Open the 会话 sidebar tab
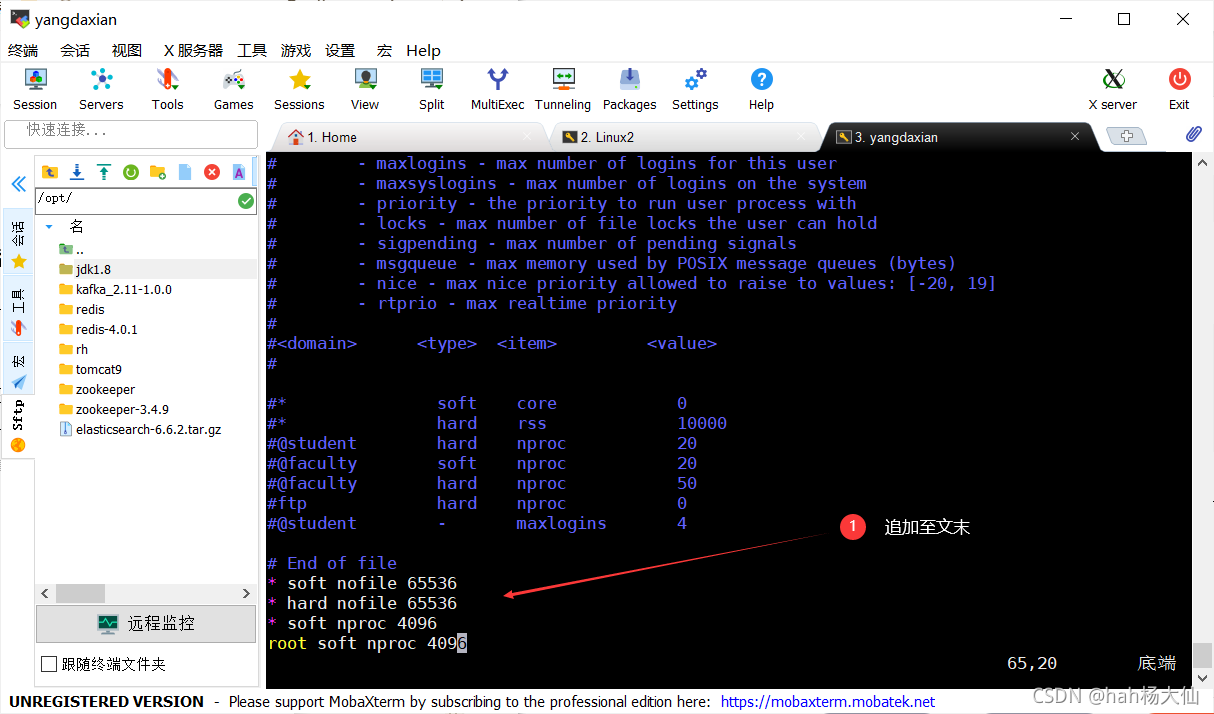Image resolution: width=1214 pixels, height=714 pixels. click(x=18, y=243)
